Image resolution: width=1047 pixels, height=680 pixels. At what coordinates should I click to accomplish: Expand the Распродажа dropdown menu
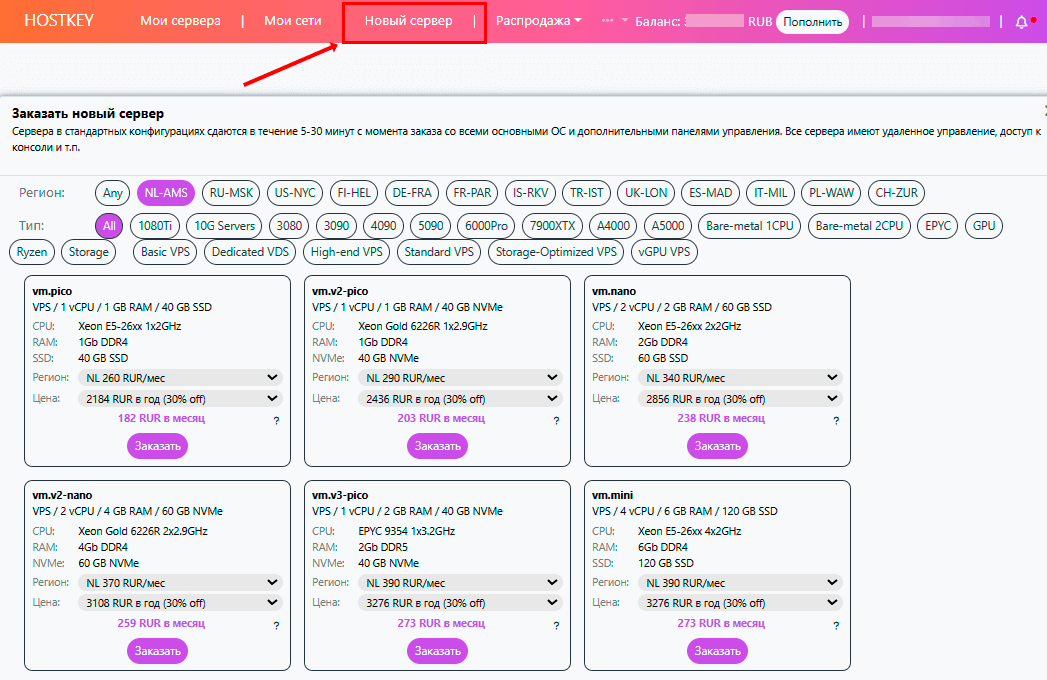(539, 21)
